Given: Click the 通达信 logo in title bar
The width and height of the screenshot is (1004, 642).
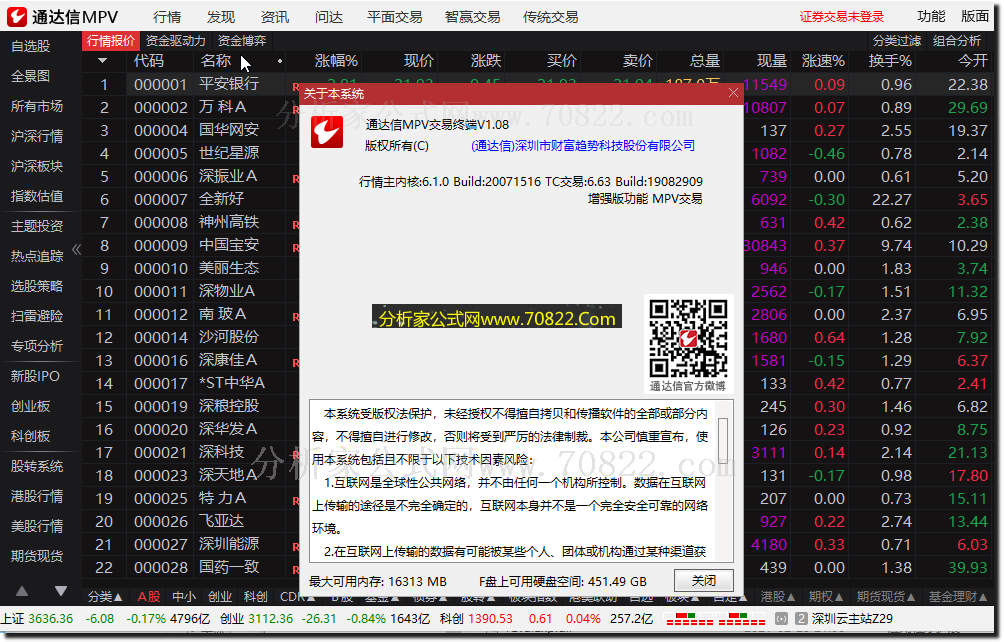Looking at the screenshot, I should pos(17,17).
